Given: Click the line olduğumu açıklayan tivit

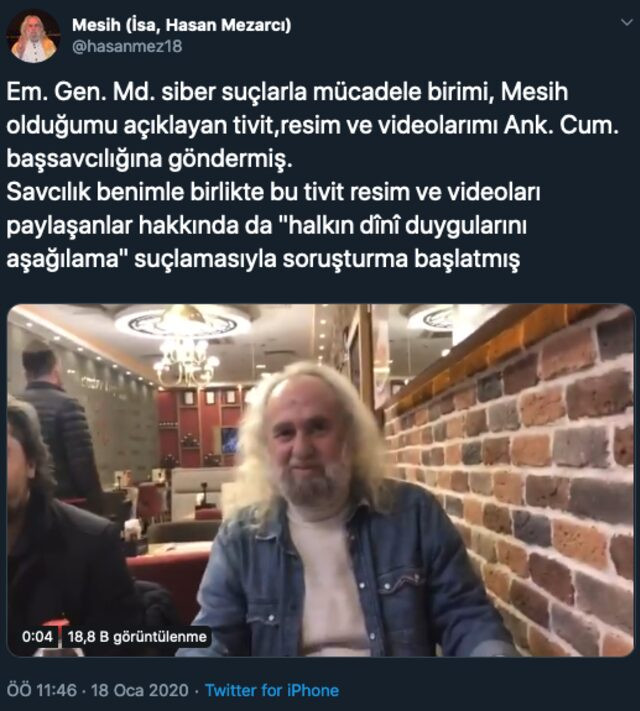Looking at the screenshot, I should point(313,126).
